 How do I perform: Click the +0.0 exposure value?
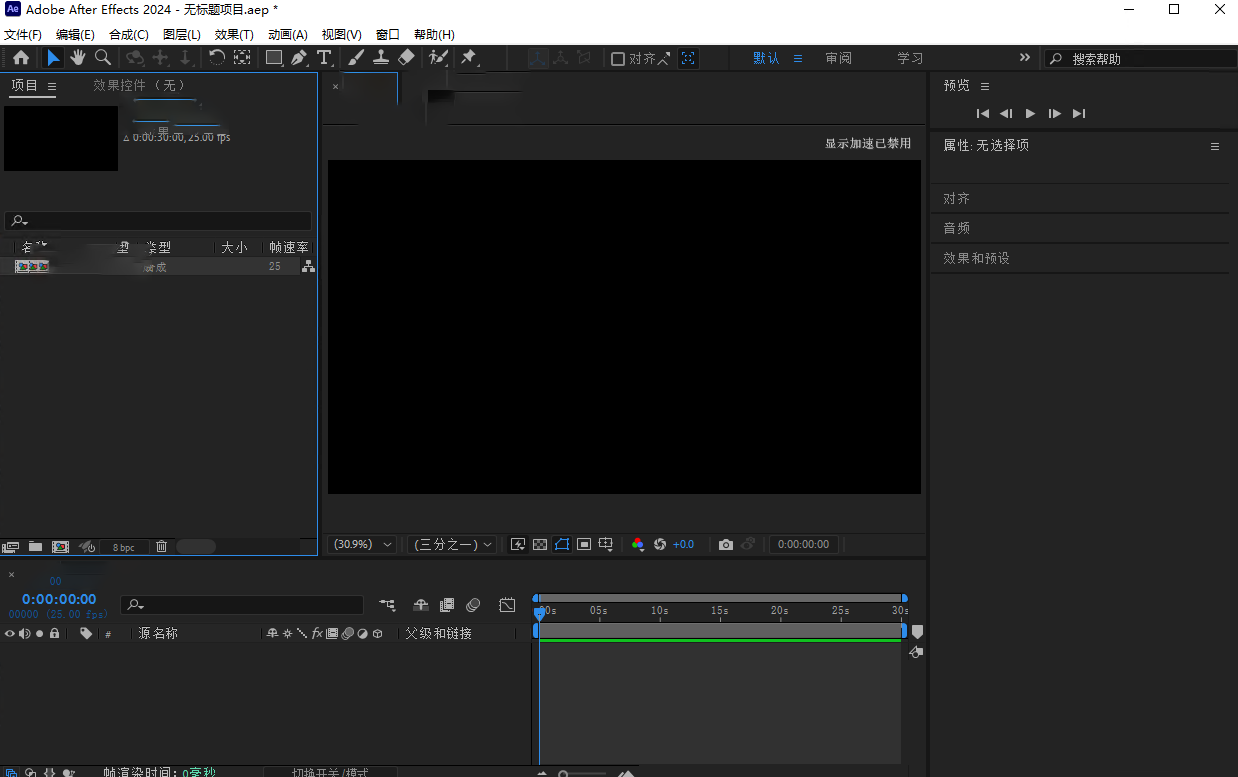(684, 544)
